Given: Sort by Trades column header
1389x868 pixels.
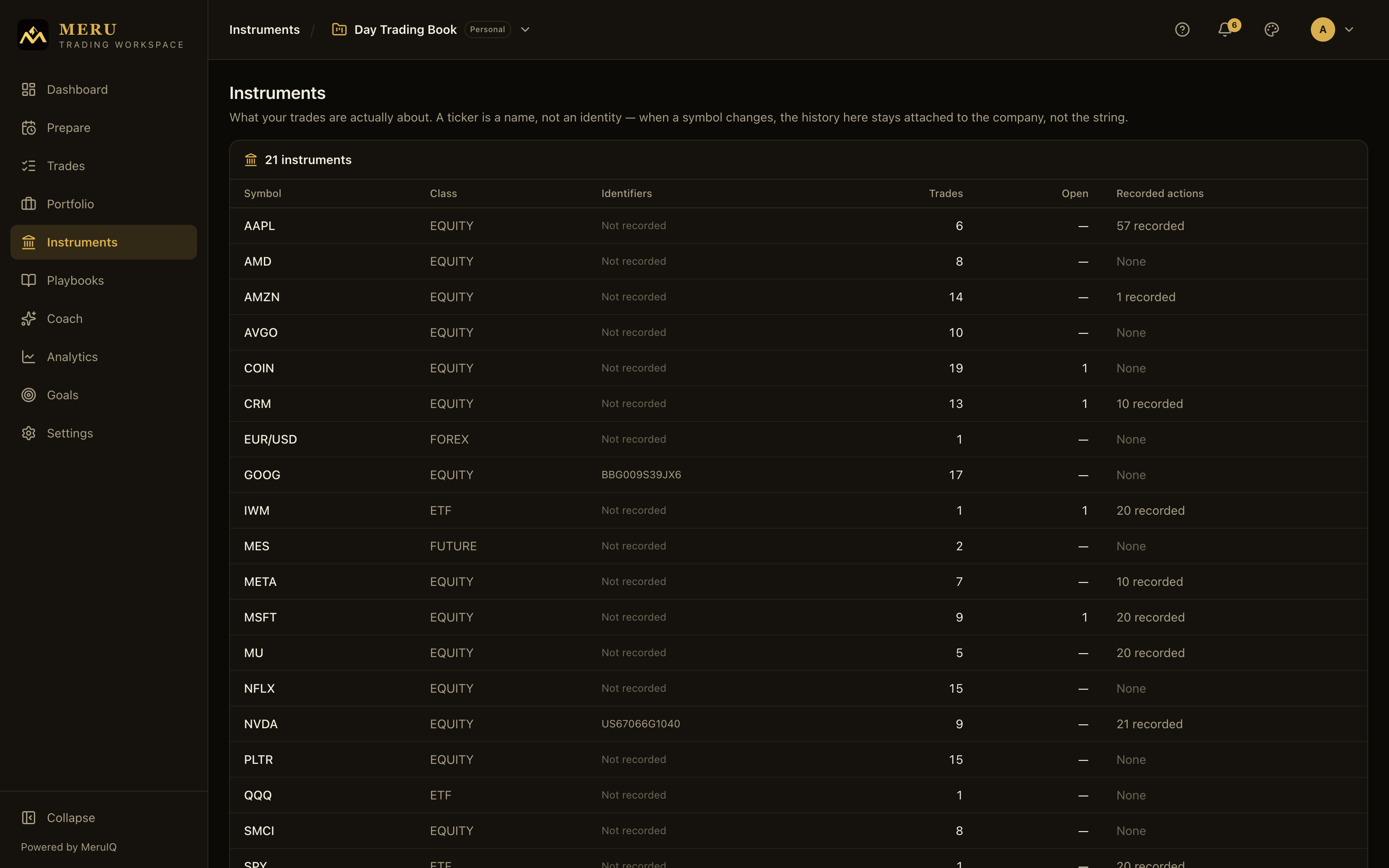Looking at the screenshot, I should point(946,194).
